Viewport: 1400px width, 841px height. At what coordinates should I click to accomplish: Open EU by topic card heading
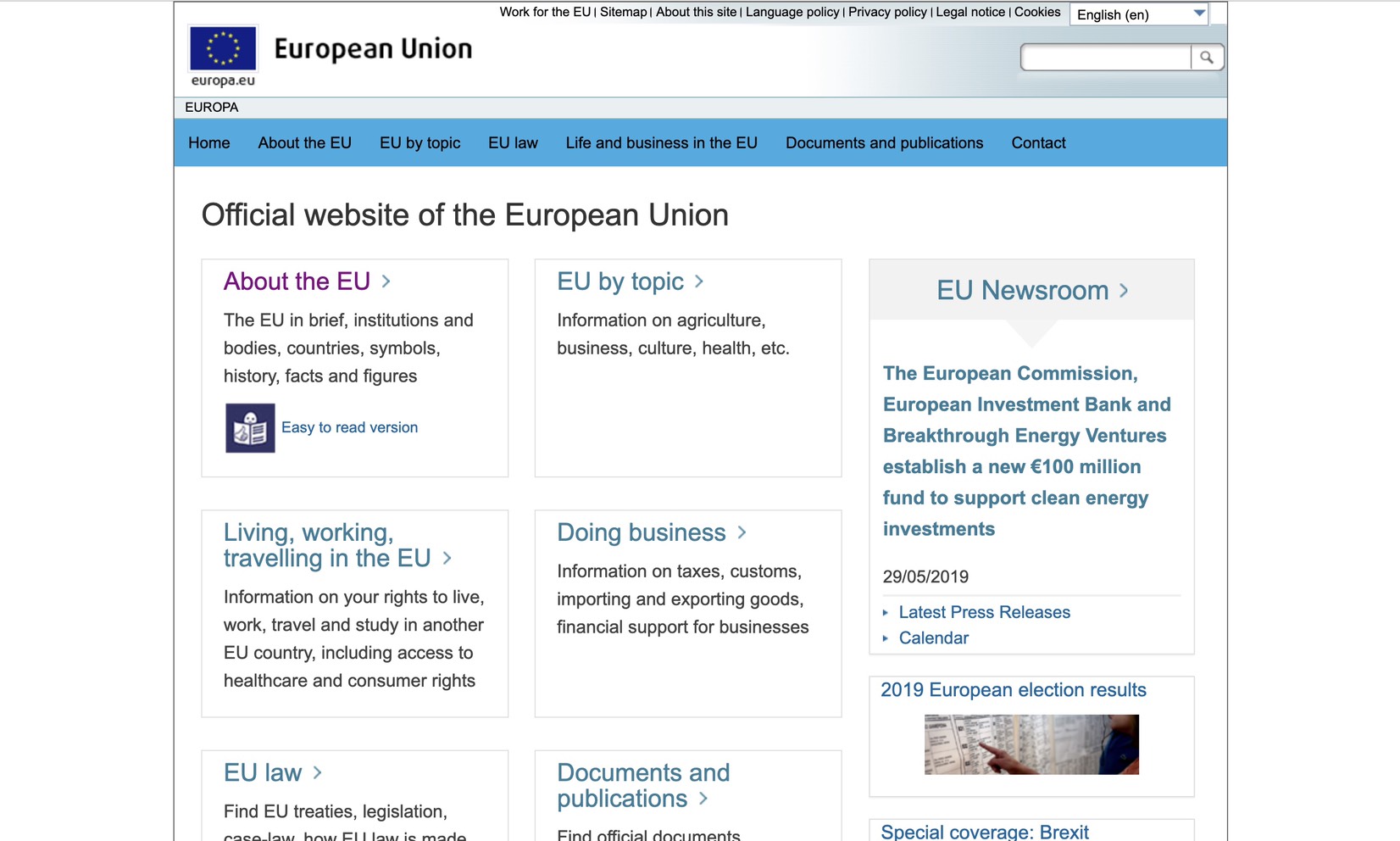(620, 281)
